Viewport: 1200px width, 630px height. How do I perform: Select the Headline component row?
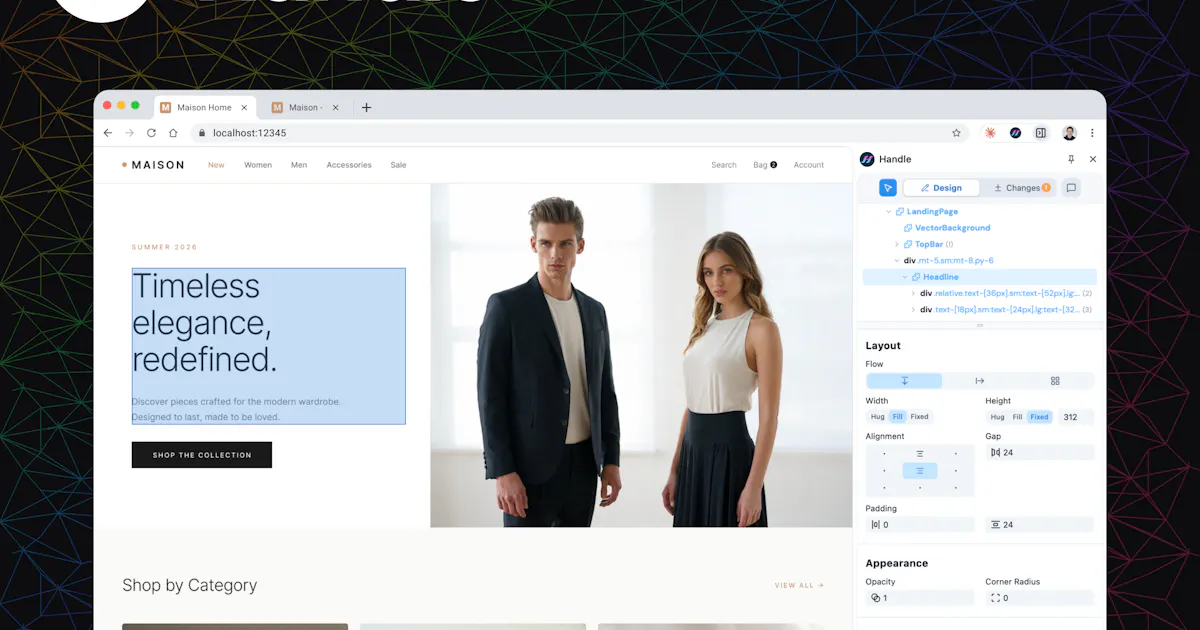(980, 277)
